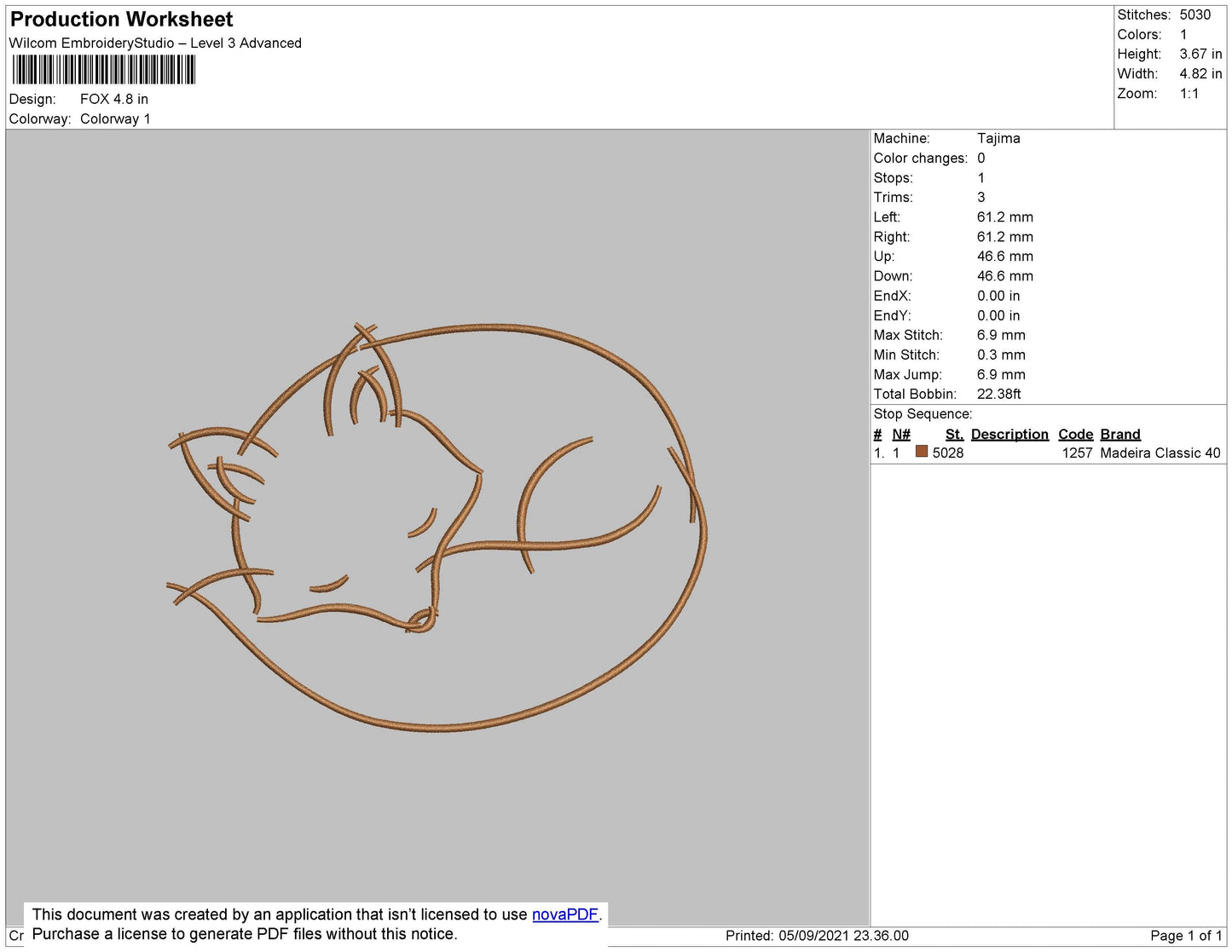The image size is (1232, 952).
Task: Click the sleeping fox embroidery design
Action: click(x=437, y=527)
